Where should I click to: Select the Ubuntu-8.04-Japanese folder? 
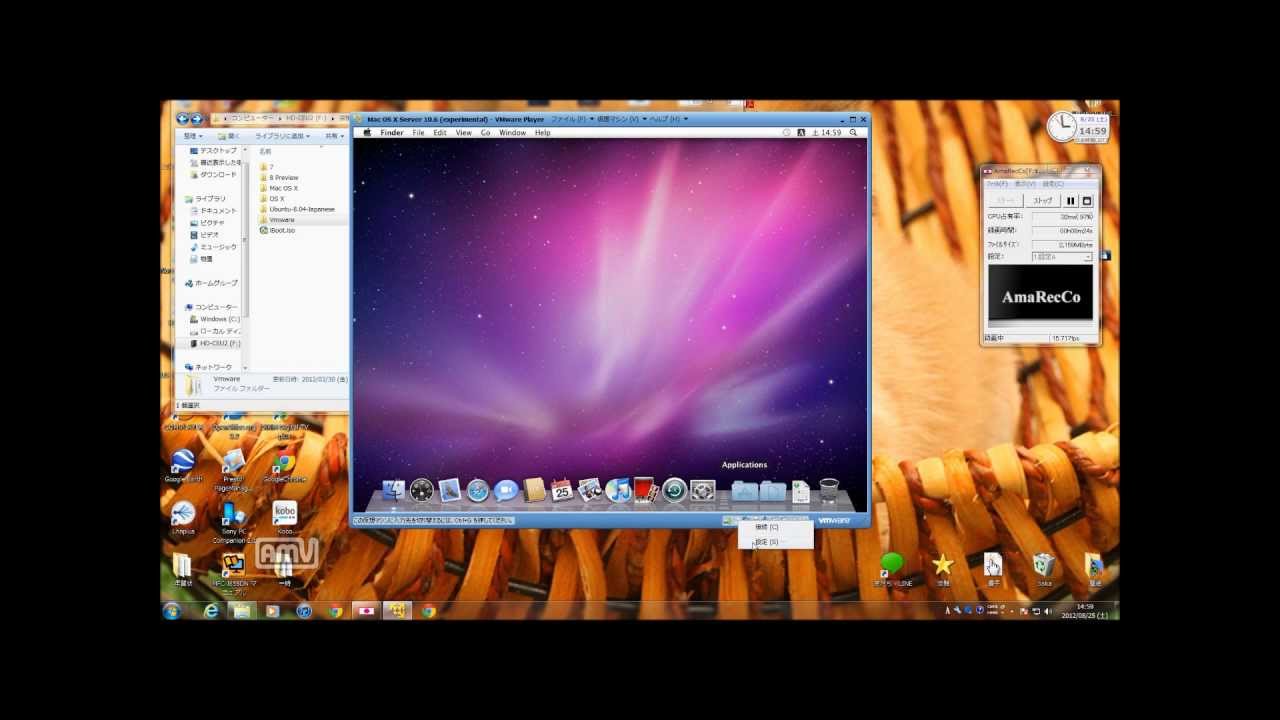coord(297,209)
